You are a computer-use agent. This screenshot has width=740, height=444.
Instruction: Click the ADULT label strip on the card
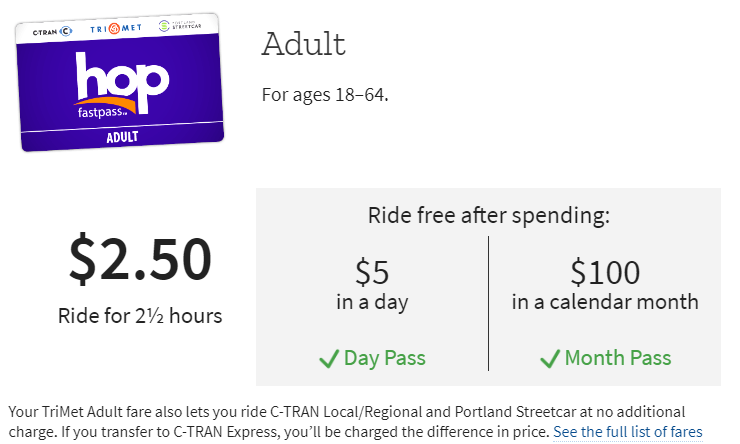122,137
